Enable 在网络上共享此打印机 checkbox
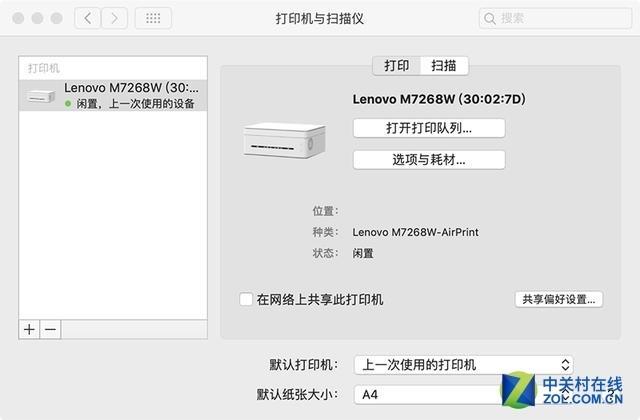The width and height of the screenshot is (640, 420). tap(246, 299)
